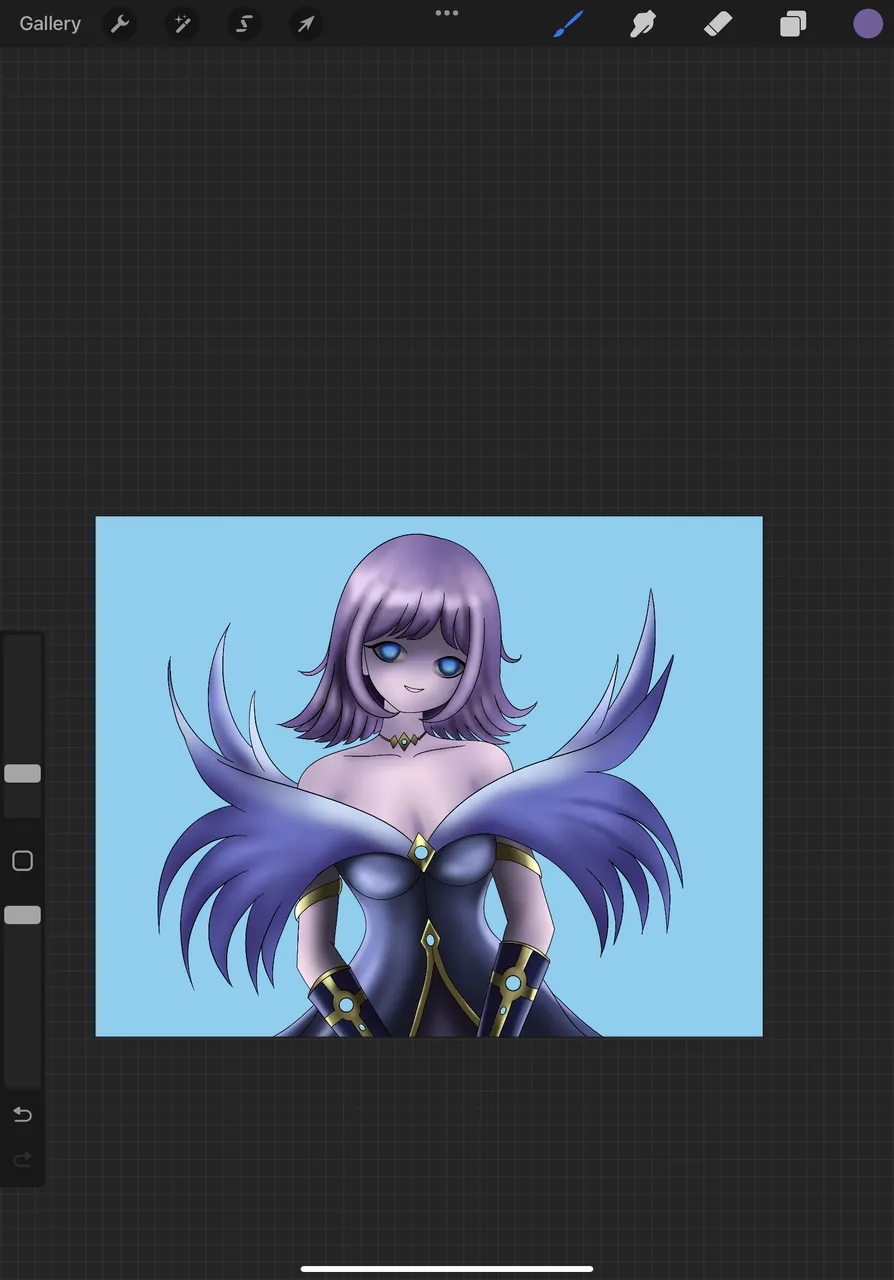The width and height of the screenshot is (894, 1280).
Task: Click the brush opacity slider handle
Action: coord(22,915)
